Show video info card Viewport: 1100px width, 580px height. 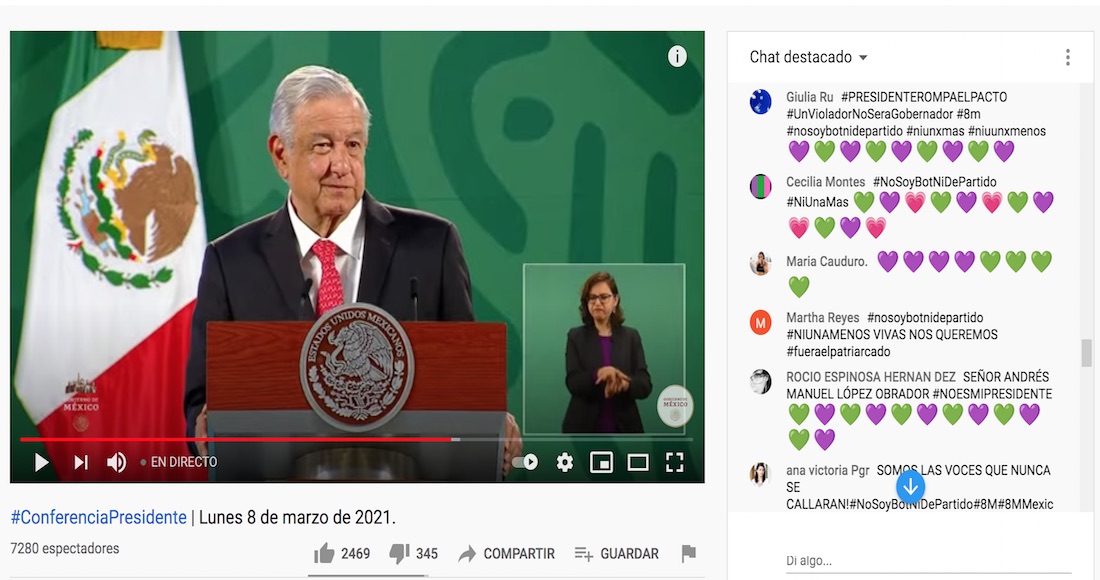pos(677,56)
